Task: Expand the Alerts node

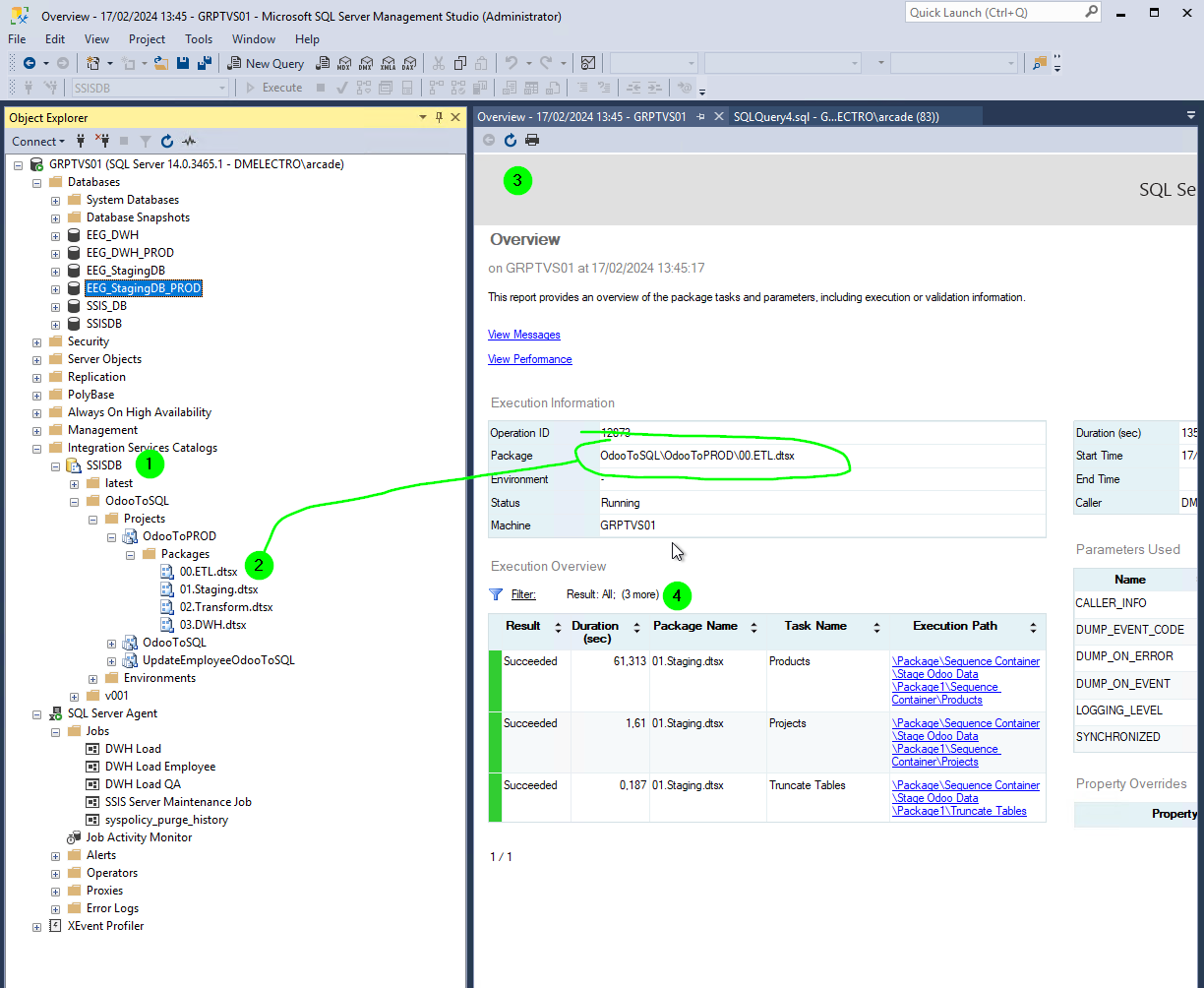Action: (x=56, y=855)
